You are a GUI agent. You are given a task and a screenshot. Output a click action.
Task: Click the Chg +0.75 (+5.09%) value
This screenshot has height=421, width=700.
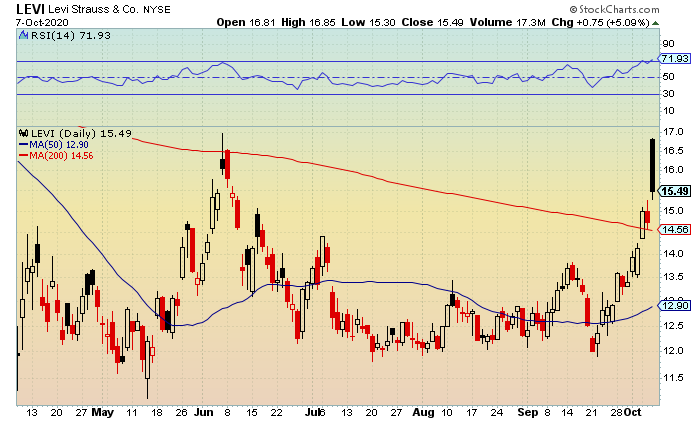click(x=600, y=22)
